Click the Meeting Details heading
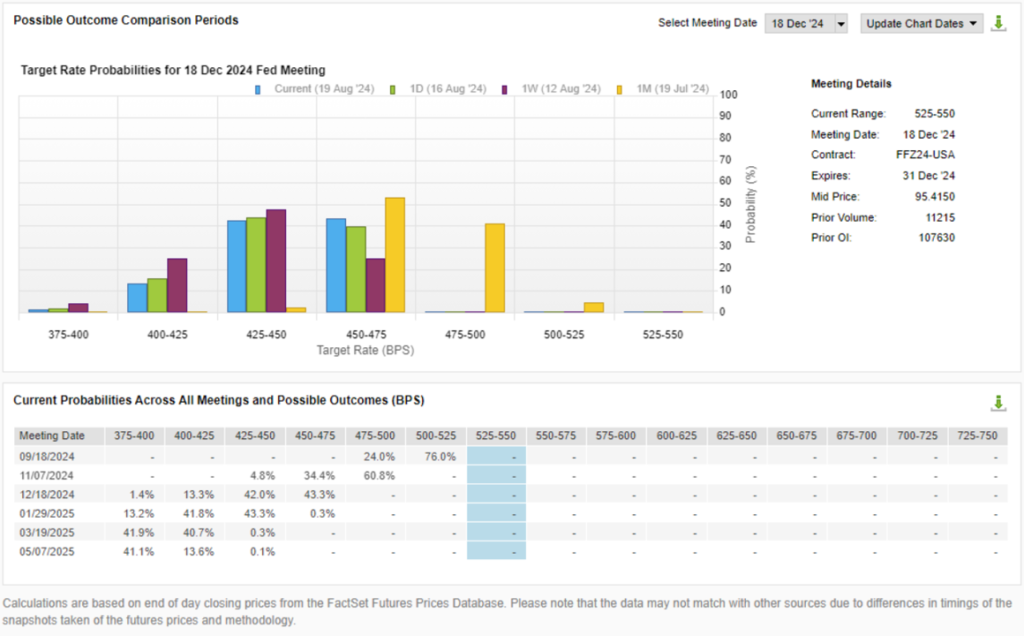Viewport: 1024px width, 636px height. tap(851, 84)
